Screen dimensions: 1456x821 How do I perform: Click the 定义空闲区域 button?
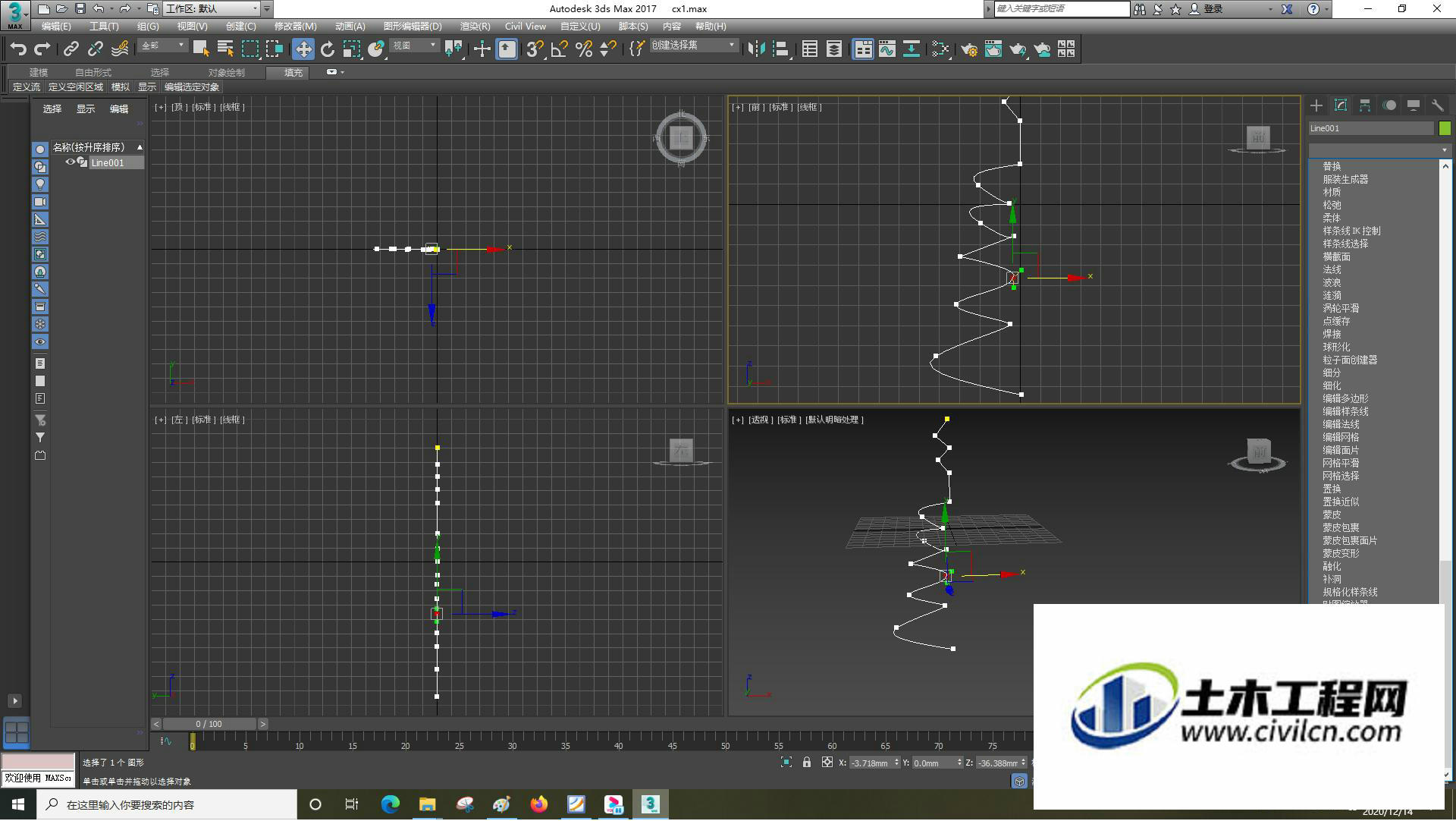pos(76,87)
